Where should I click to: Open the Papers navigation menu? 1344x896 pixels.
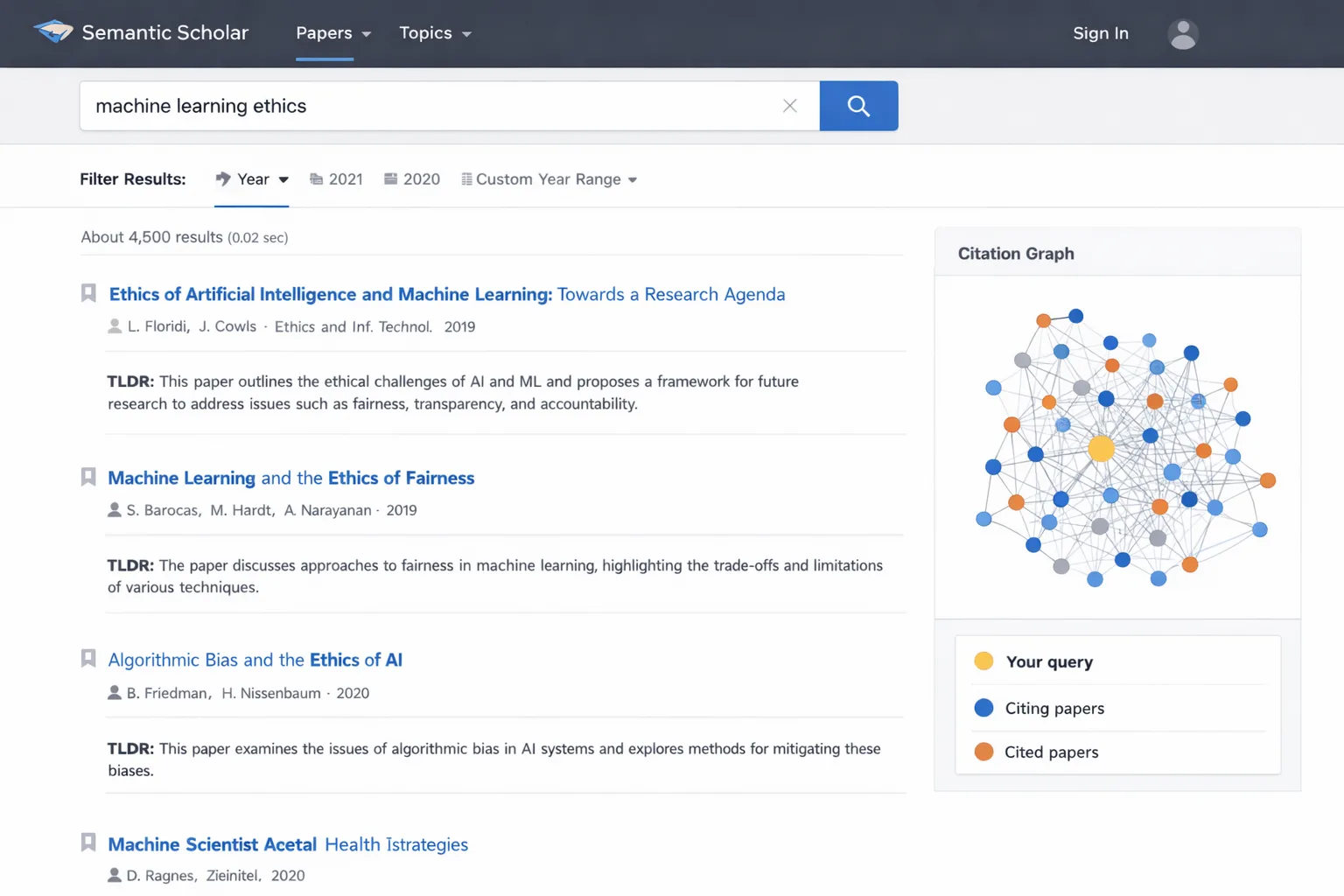pos(332,33)
